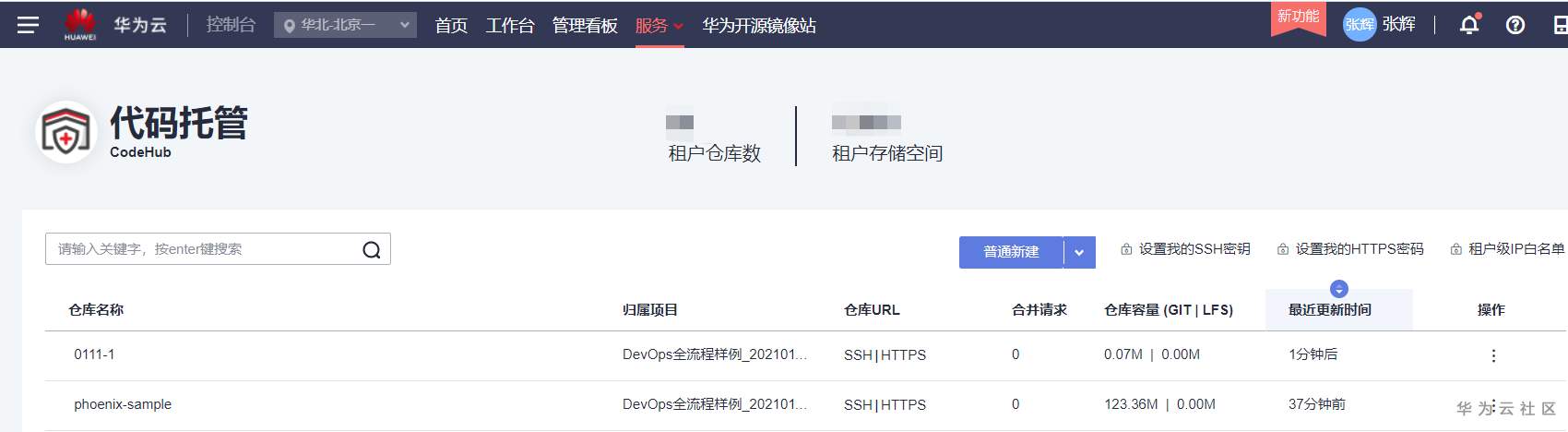Screen dimensions: 1568x432
Task: Click the 仓库容量 (GIT | LFS) header
Action: point(1169,310)
